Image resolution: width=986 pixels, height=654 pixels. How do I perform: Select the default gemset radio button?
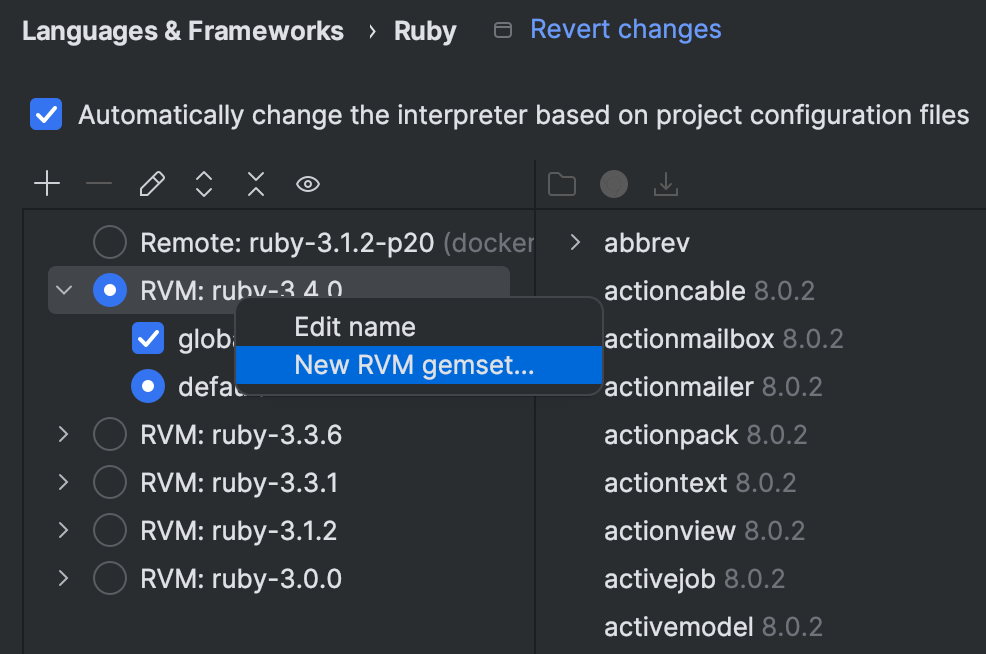pos(148,386)
